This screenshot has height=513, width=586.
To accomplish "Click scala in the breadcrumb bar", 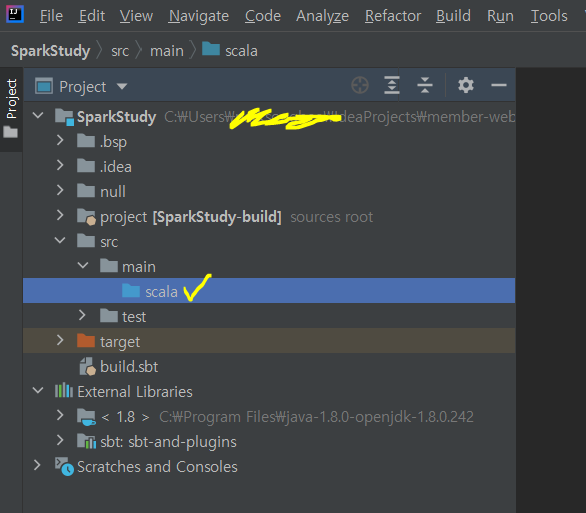I will click(x=241, y=51).
